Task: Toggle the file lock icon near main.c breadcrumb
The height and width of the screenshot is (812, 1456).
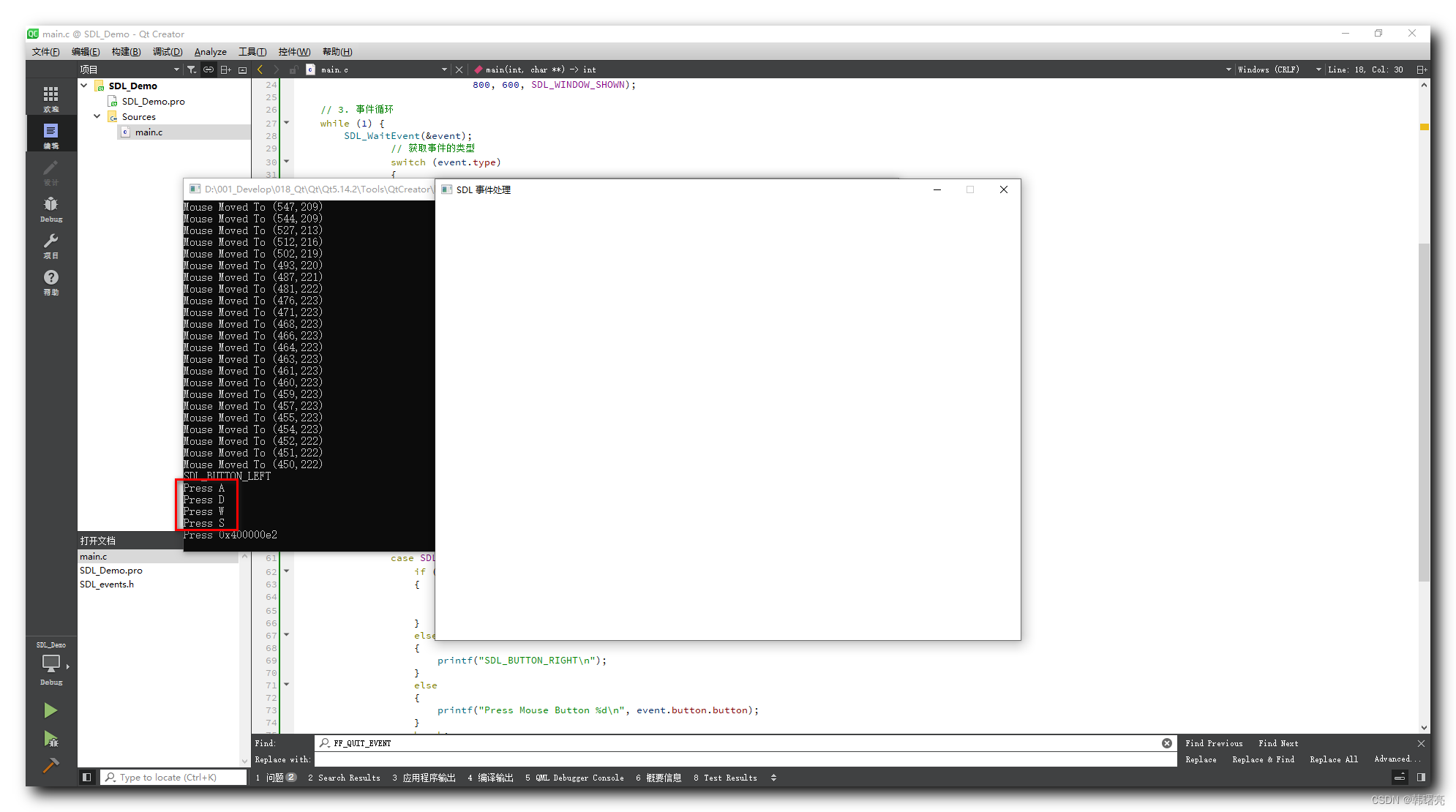Action: pyautogui.click(x=293, y=69)
